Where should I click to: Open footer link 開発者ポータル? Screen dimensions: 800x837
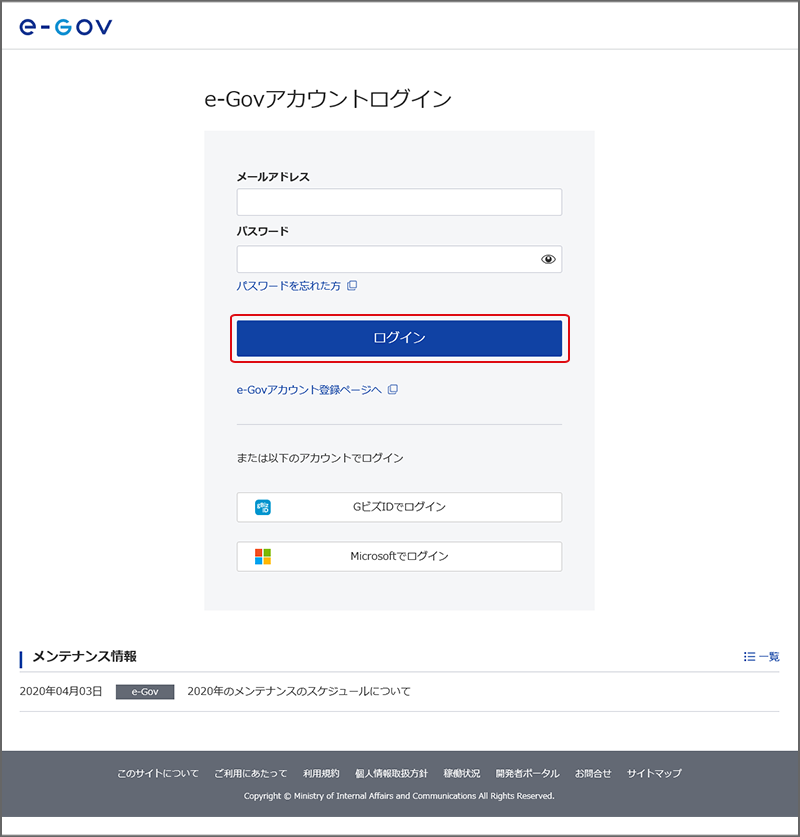coord(527,773)
